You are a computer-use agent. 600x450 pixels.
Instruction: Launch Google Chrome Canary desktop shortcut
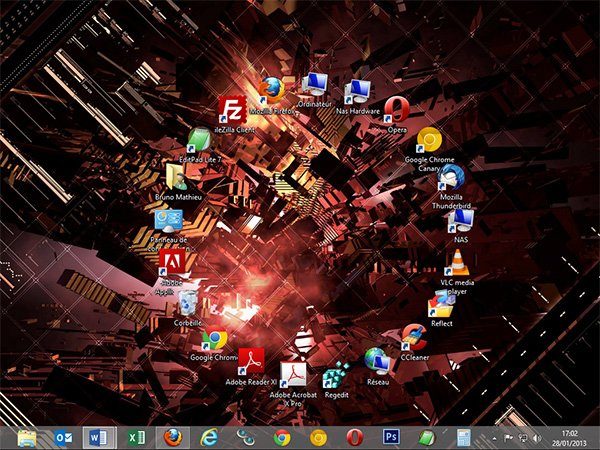tap(429, 140)
